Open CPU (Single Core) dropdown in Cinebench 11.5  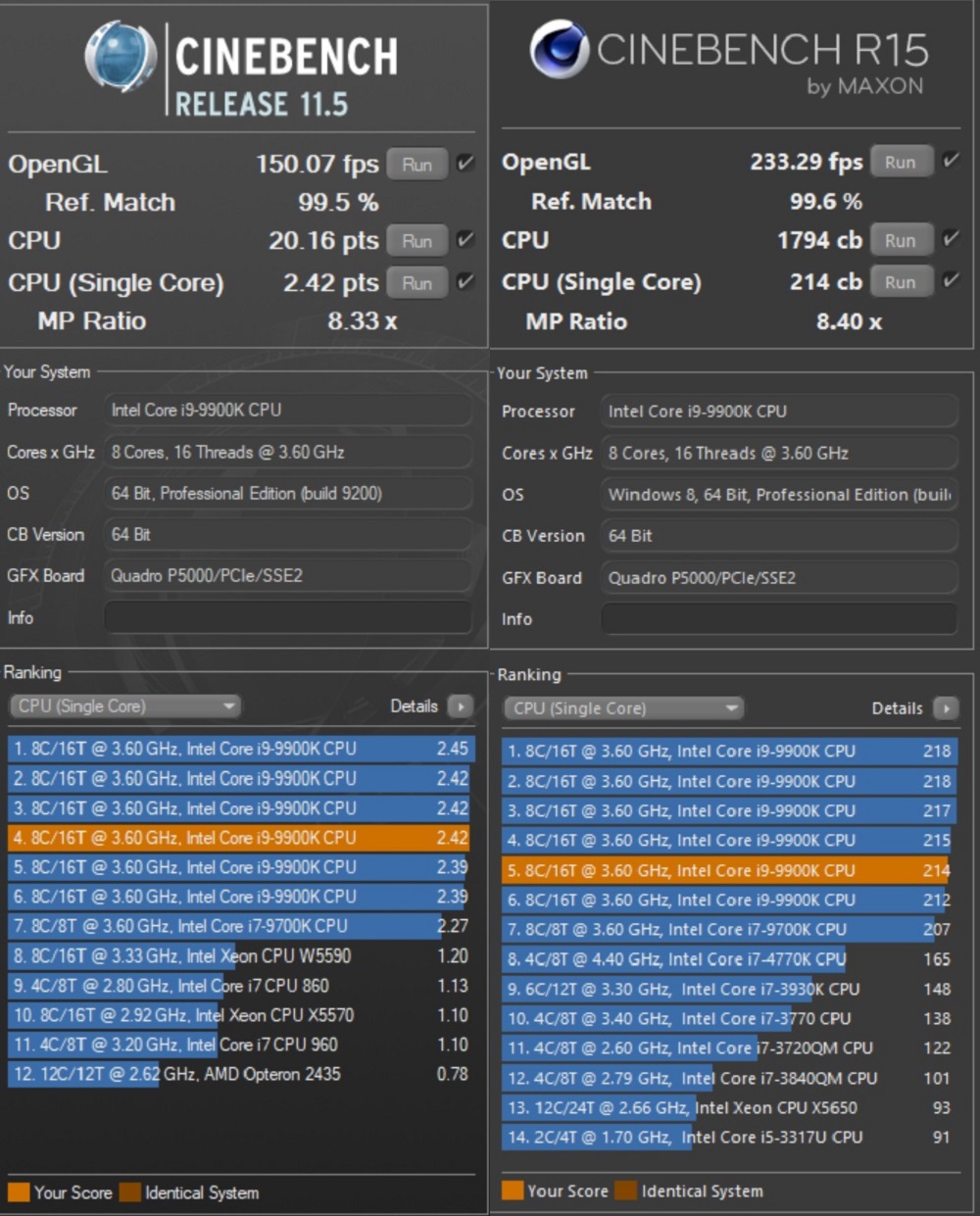click(x=125, y=705)
